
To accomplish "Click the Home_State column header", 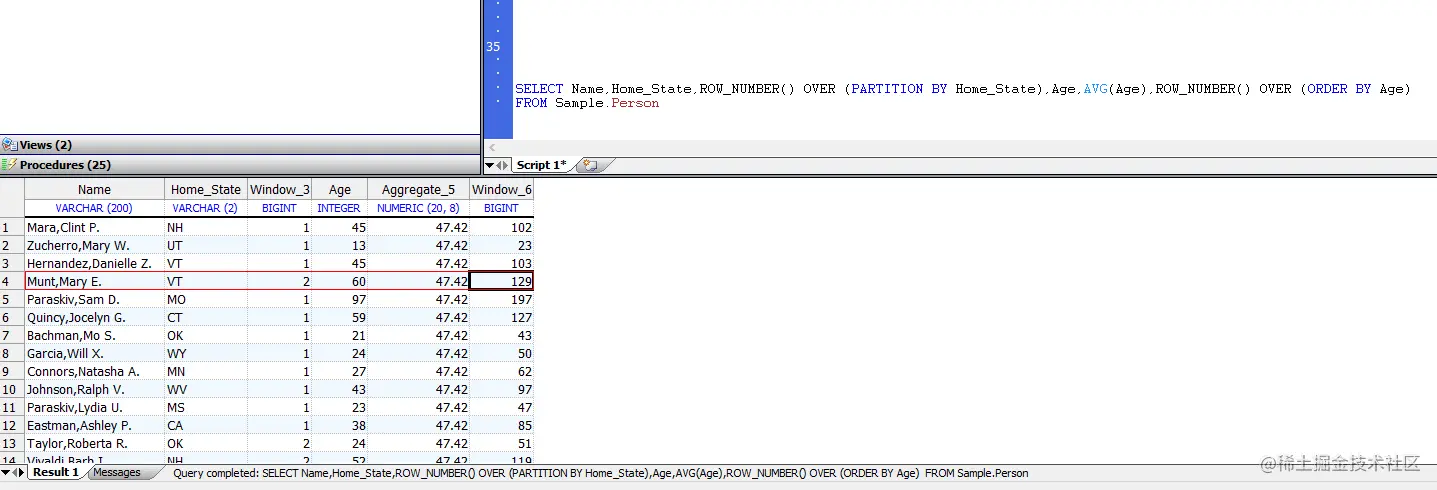I will tap(206, 189).
